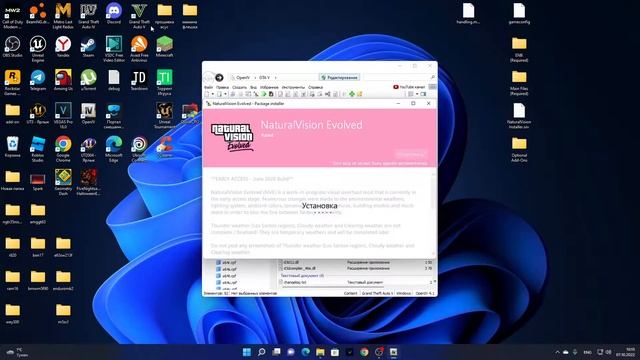Click the GTA V breadcrumb in the address bar
This screenshot has height=360, width=640.
tap(264, 78)
